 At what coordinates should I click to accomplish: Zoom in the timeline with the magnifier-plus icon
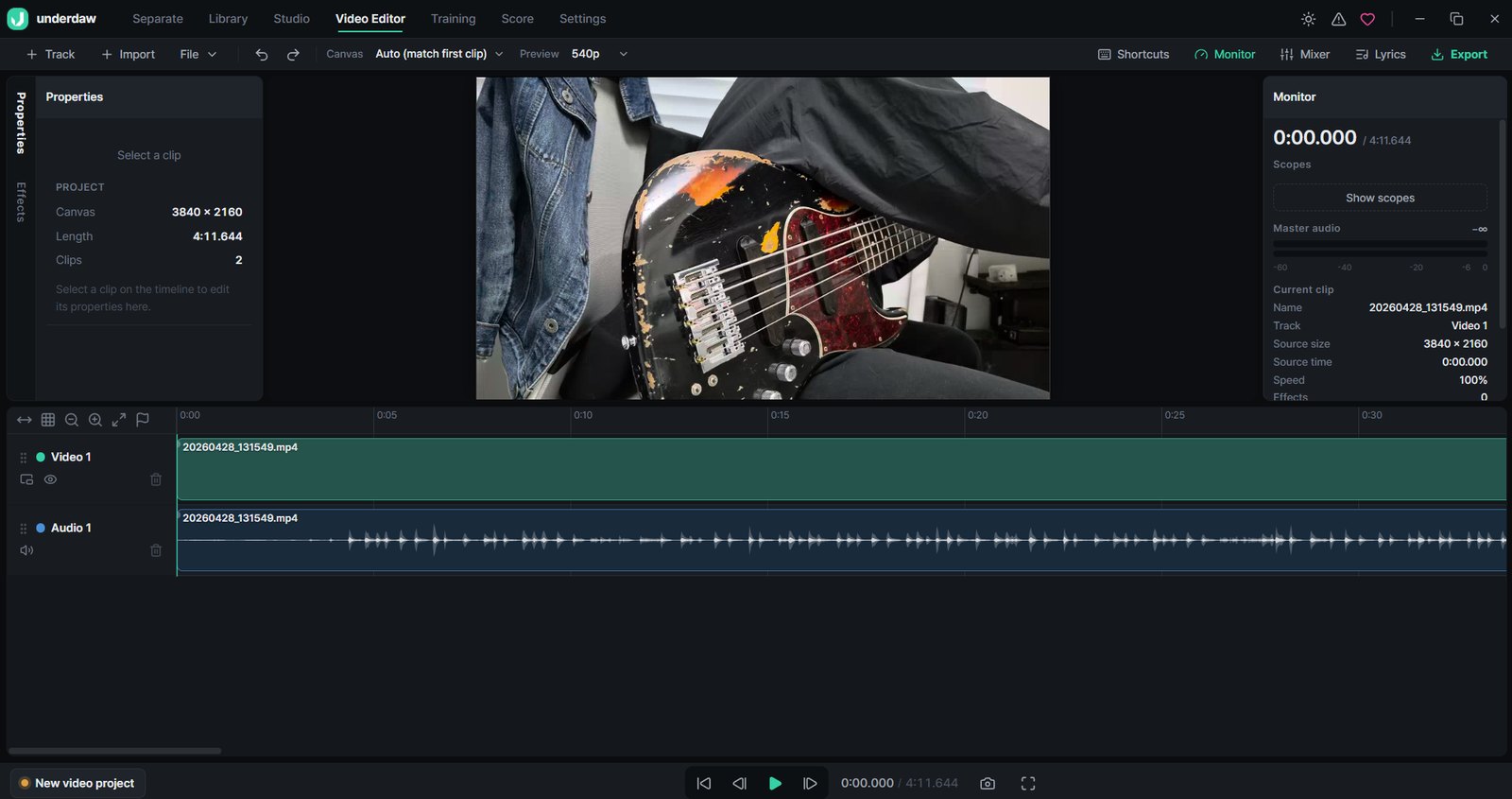(95, 420)
